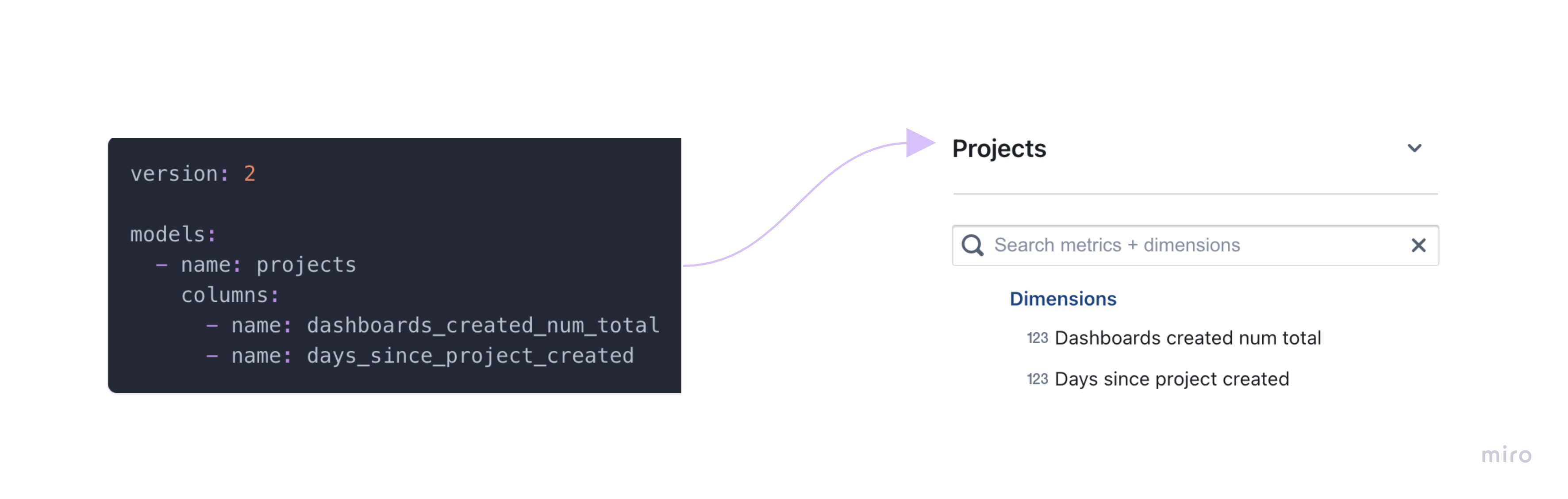Click the models: line in the code
This screenshot has height=499, width=1568.
click(173, 234)
